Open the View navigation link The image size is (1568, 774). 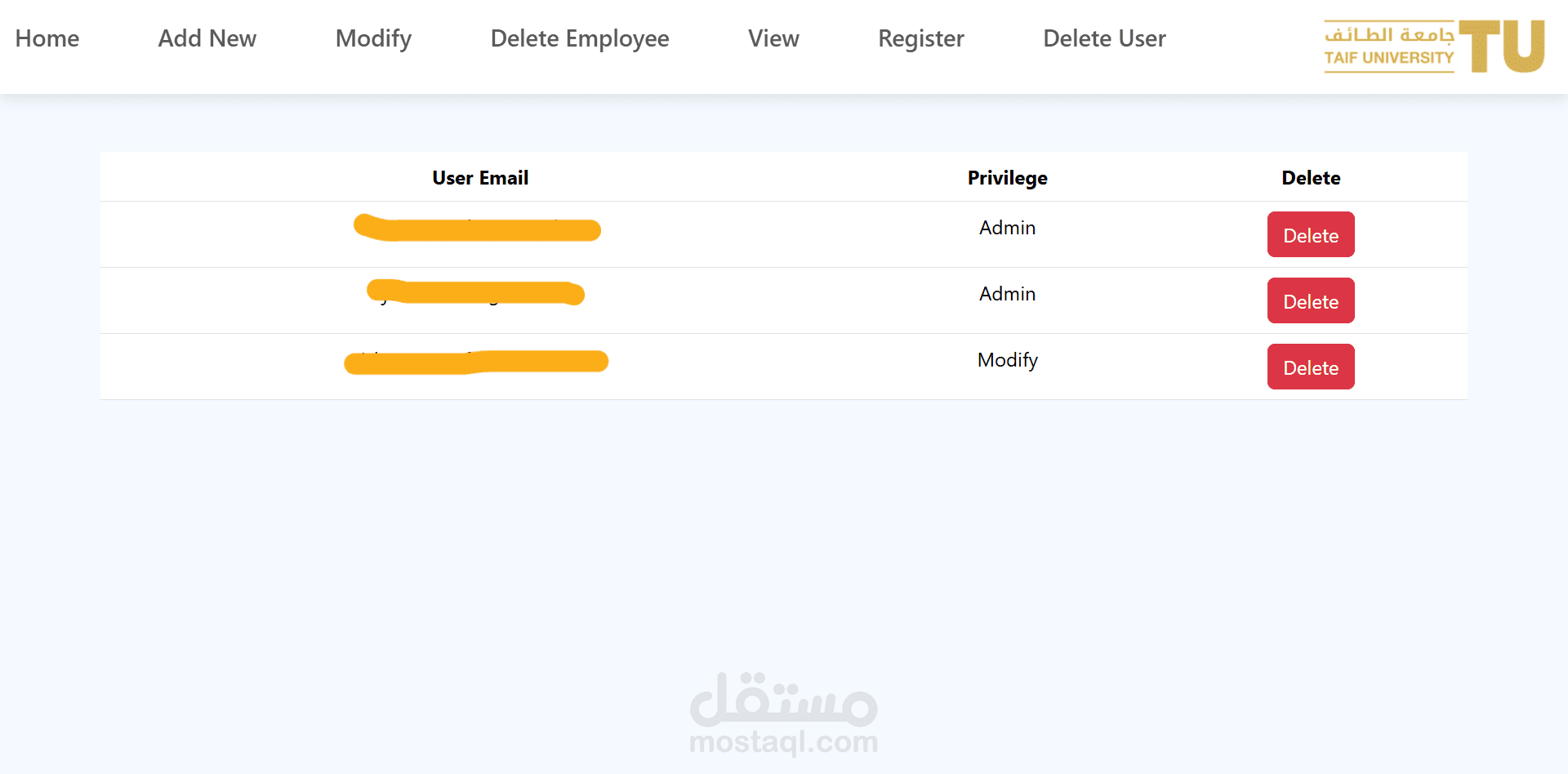(x=773, y=38)
